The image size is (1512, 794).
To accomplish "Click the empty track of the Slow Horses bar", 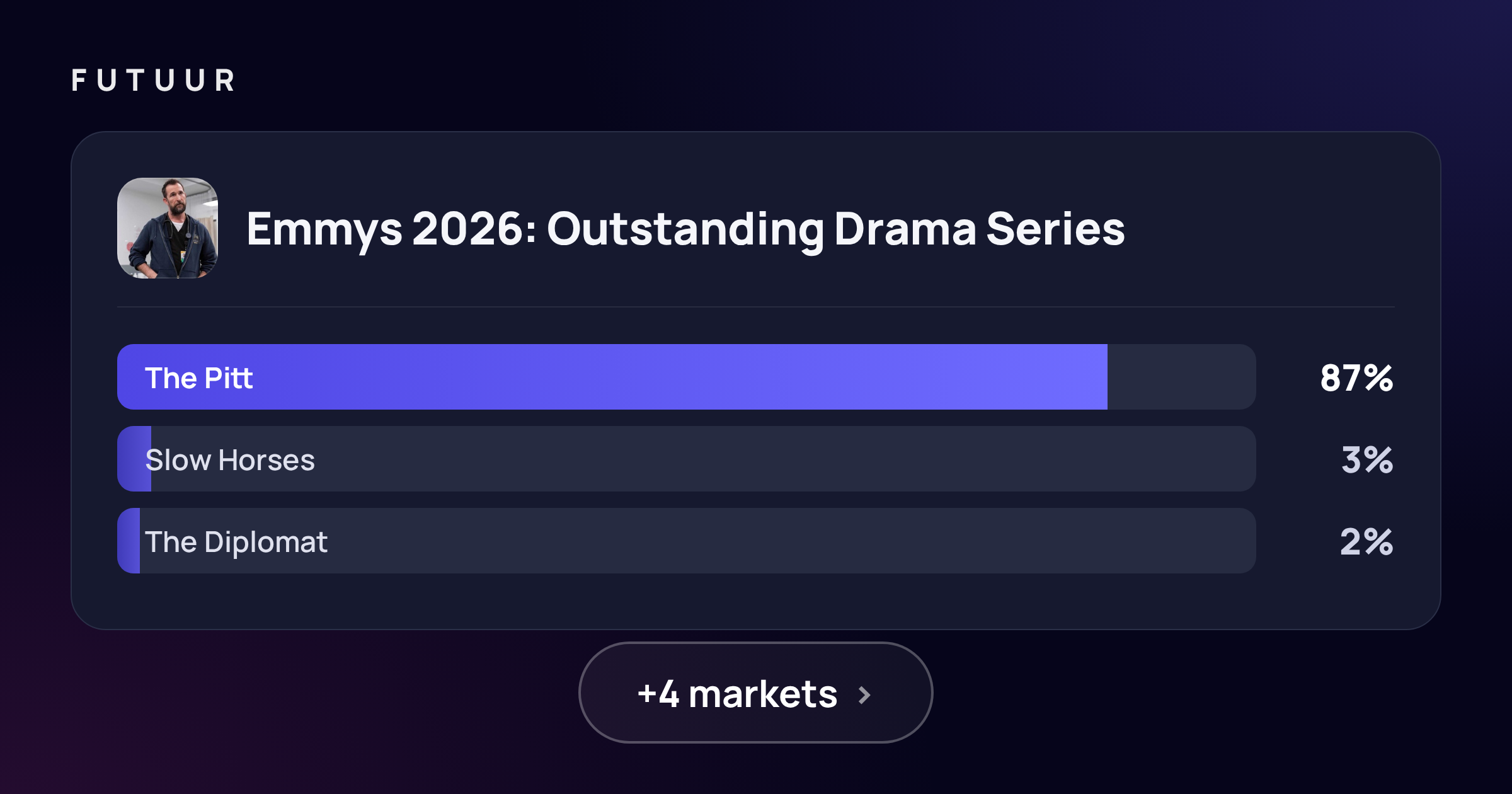I will 704,459.
